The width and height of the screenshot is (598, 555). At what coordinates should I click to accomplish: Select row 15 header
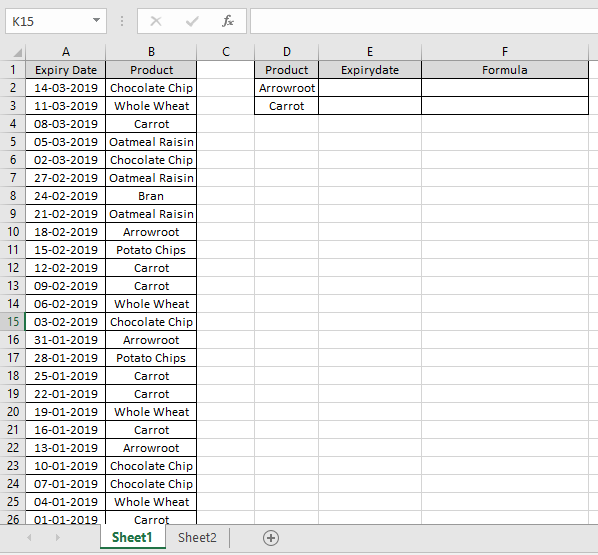[13, 322]
